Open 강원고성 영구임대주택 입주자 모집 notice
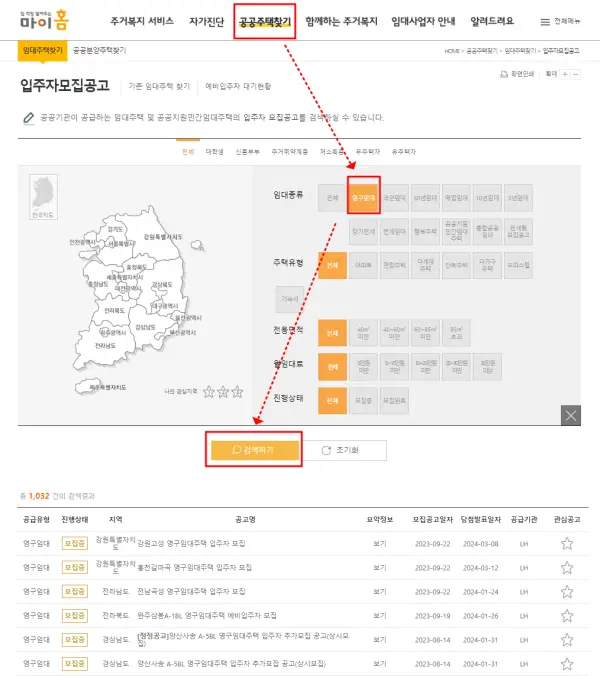This screenshot has width=600, height=676. 191,544
